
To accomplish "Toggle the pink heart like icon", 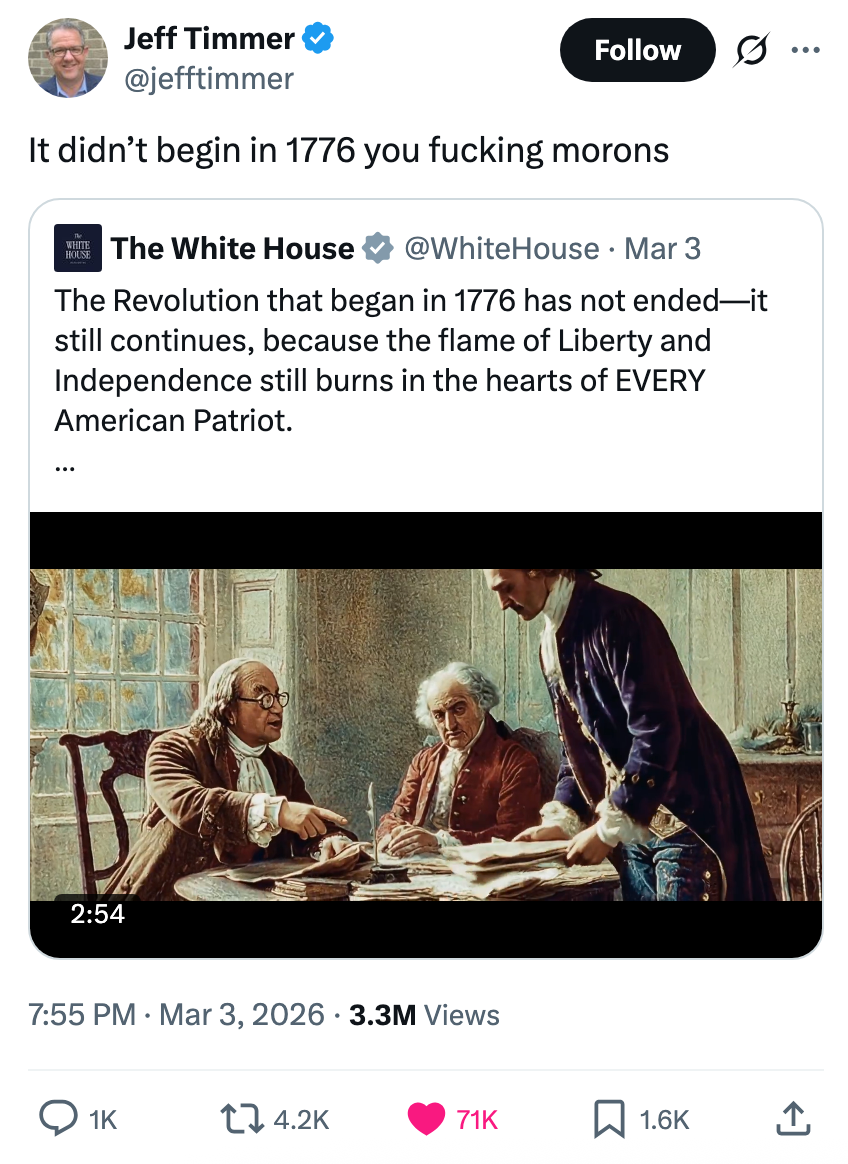I will [x=427, y=1119].
